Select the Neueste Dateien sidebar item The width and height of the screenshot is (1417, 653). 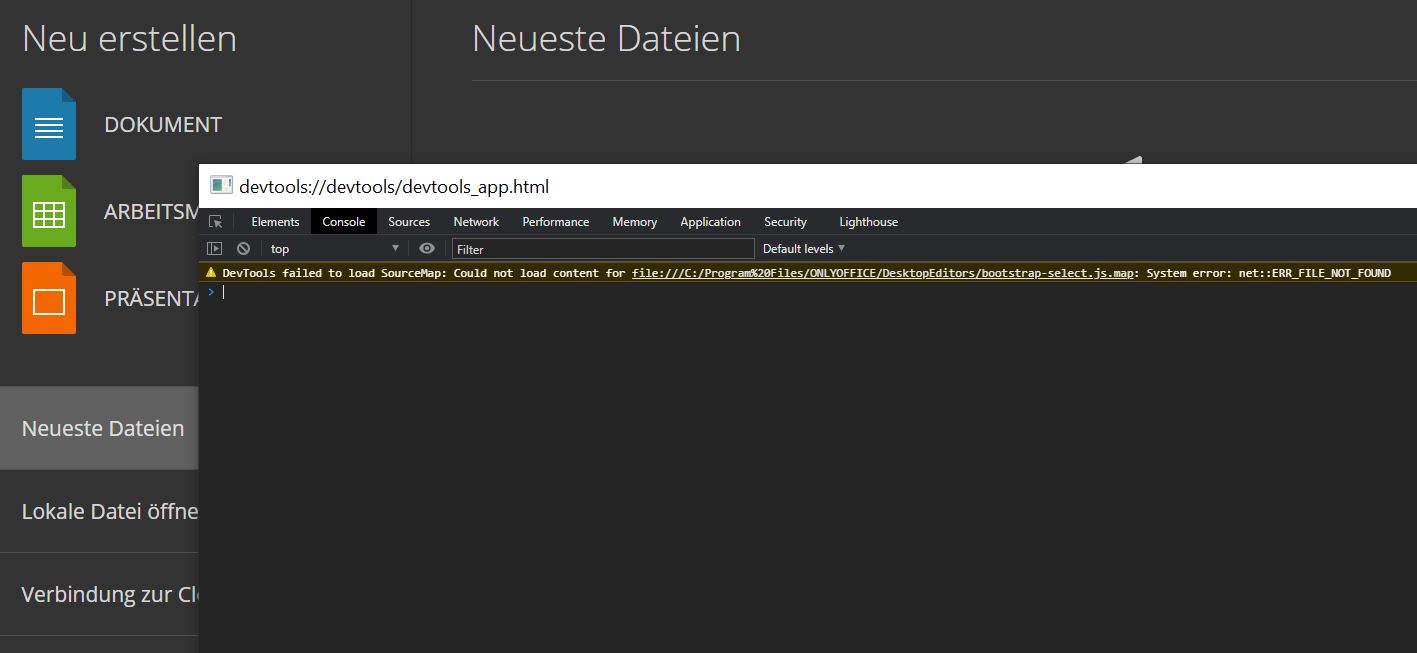(100, 428)
